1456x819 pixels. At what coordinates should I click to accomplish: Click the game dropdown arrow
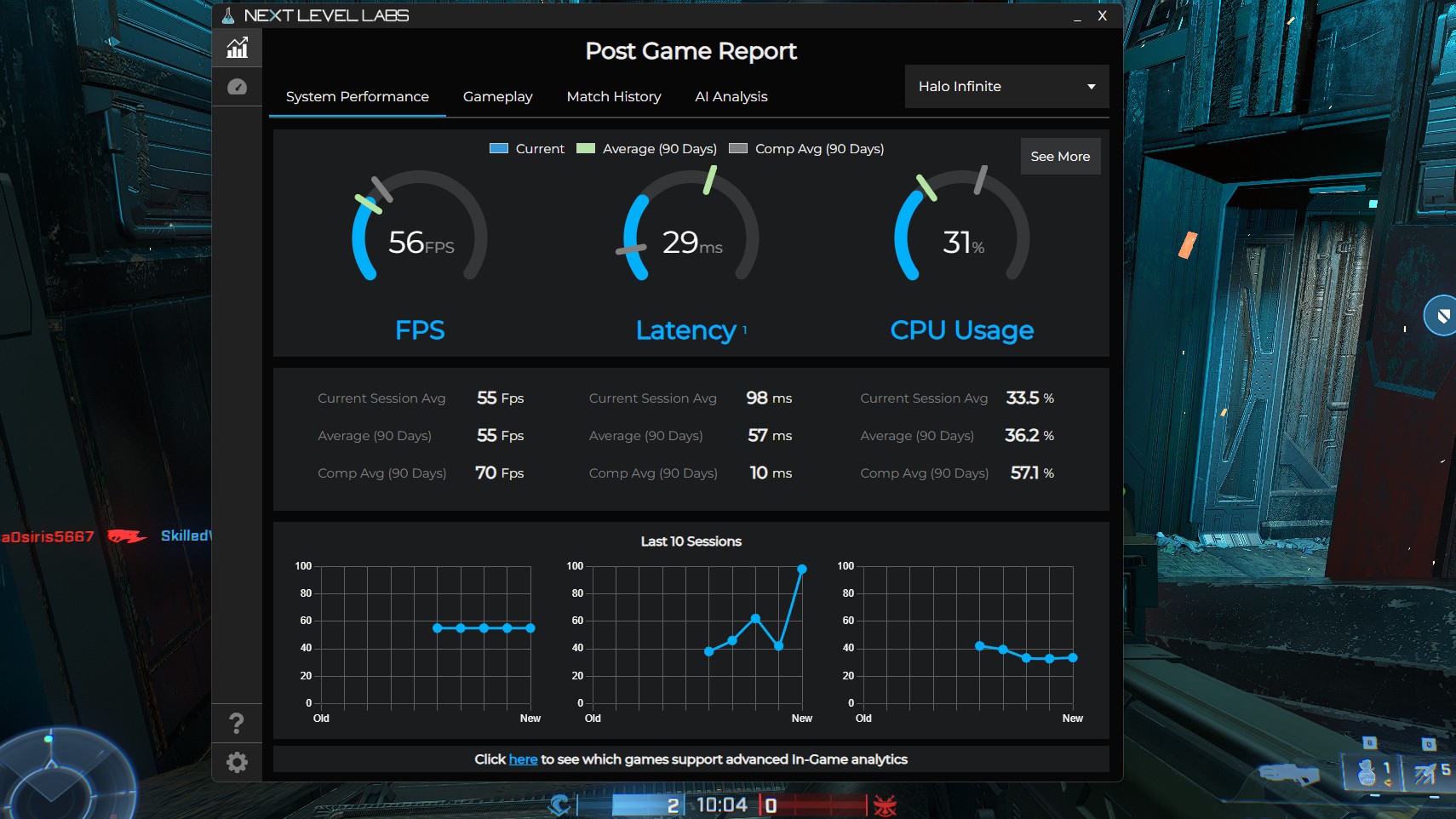click(1091, 87)
